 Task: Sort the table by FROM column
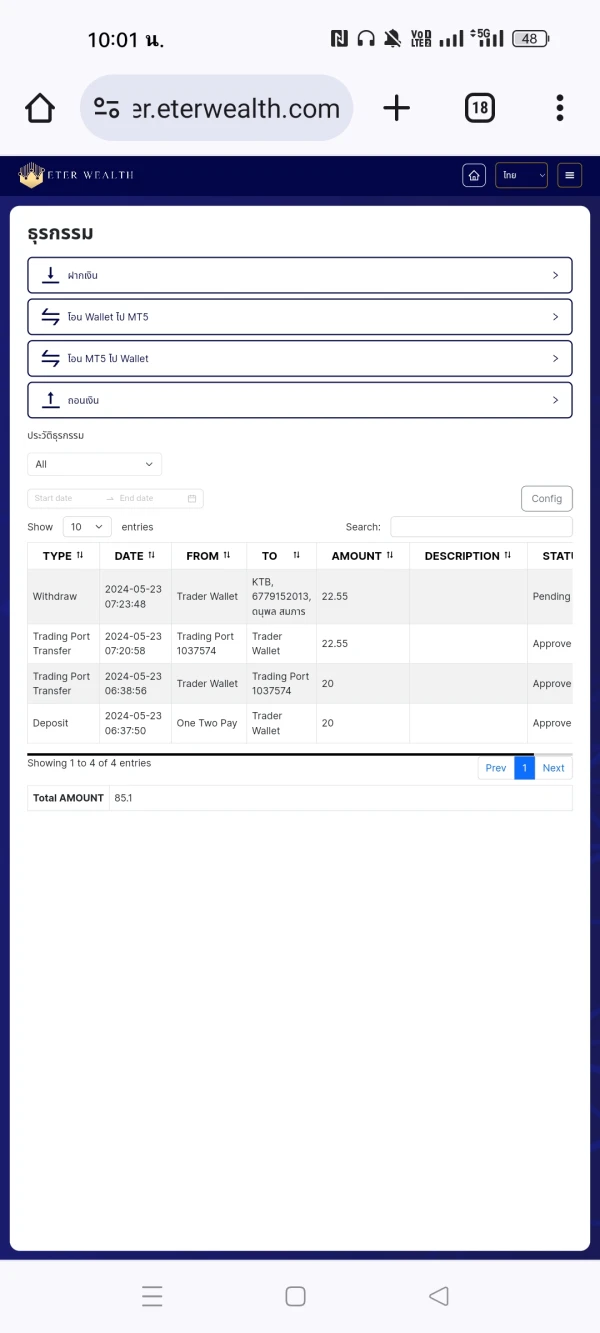[x=208, y=556]
